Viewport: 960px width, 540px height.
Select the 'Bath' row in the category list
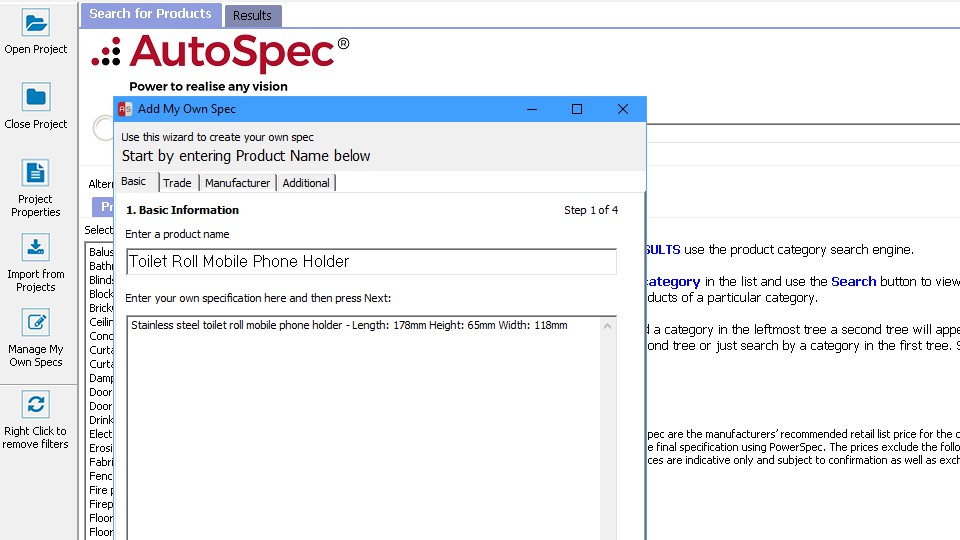[x=101, y=266]
